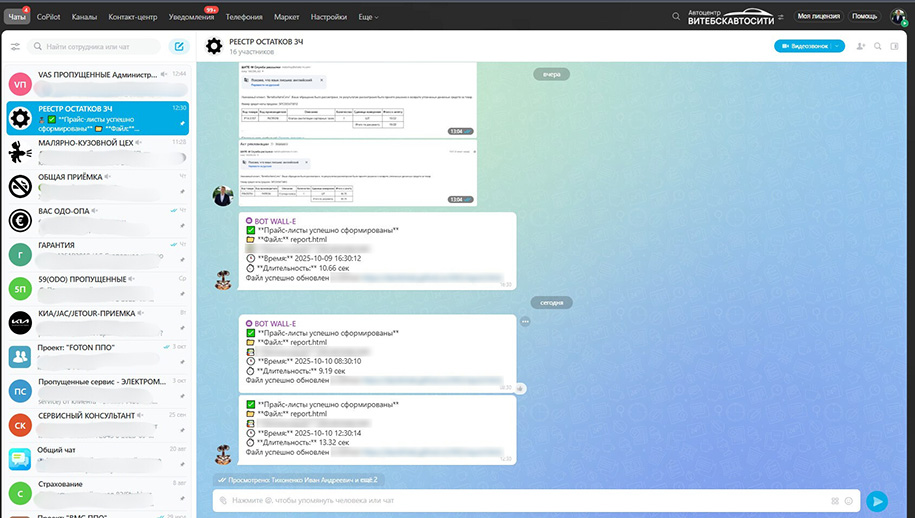Click the send message arrow button

pos(877,501)
